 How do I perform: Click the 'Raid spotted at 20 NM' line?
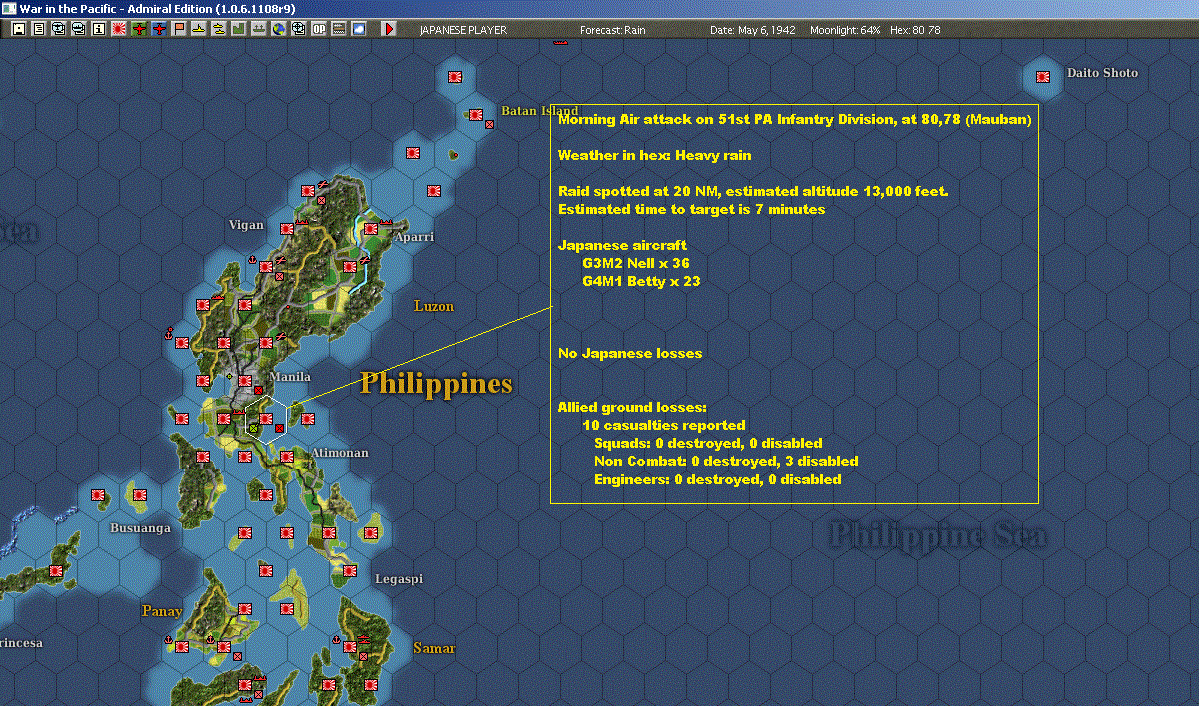coord(753,191)
